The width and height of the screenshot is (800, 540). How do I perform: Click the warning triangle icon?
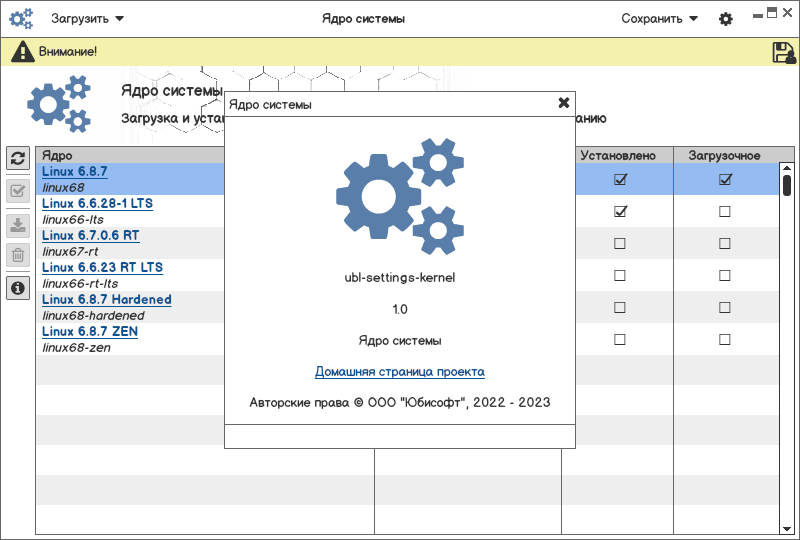(x=22, y=52)
